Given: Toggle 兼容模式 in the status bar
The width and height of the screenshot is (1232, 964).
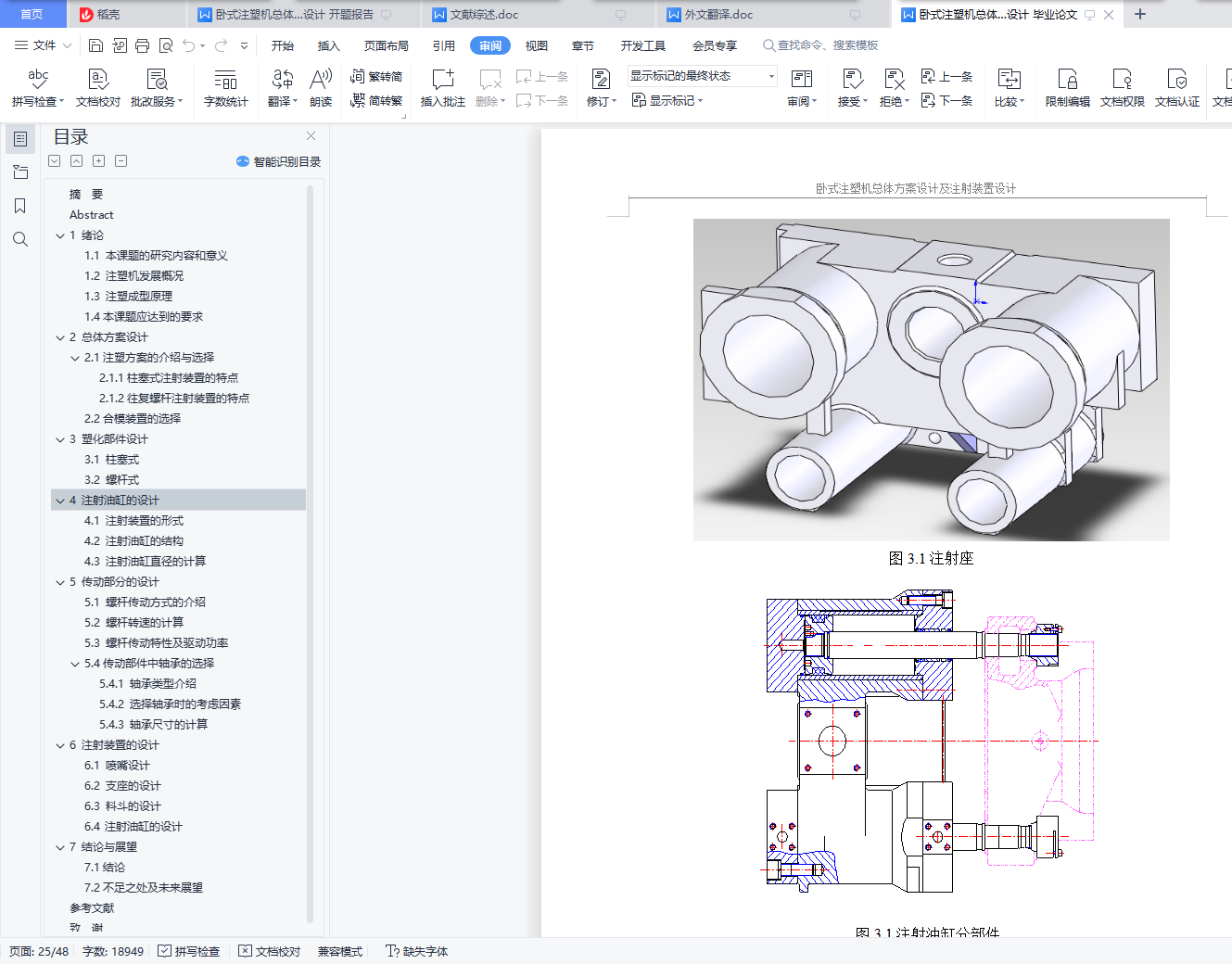Looking at the screenshot, I should tap(339, 951).
